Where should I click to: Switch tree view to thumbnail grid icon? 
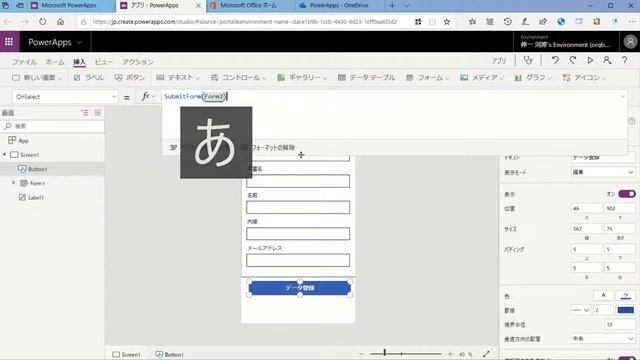98,113
